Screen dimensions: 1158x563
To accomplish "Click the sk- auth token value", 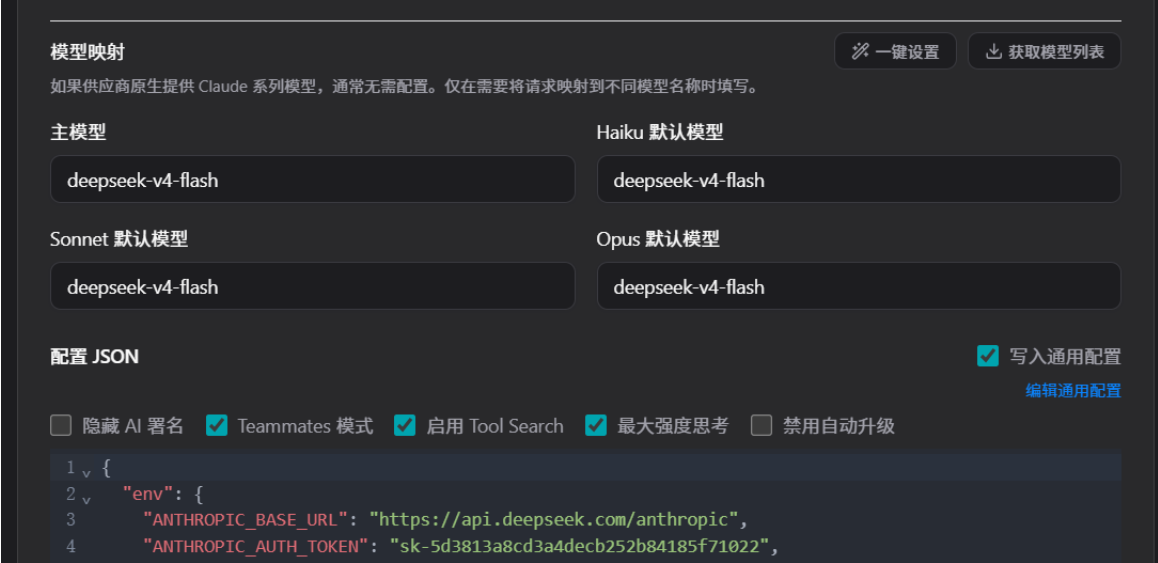I will pyautogui.click(x=579, y=546).
